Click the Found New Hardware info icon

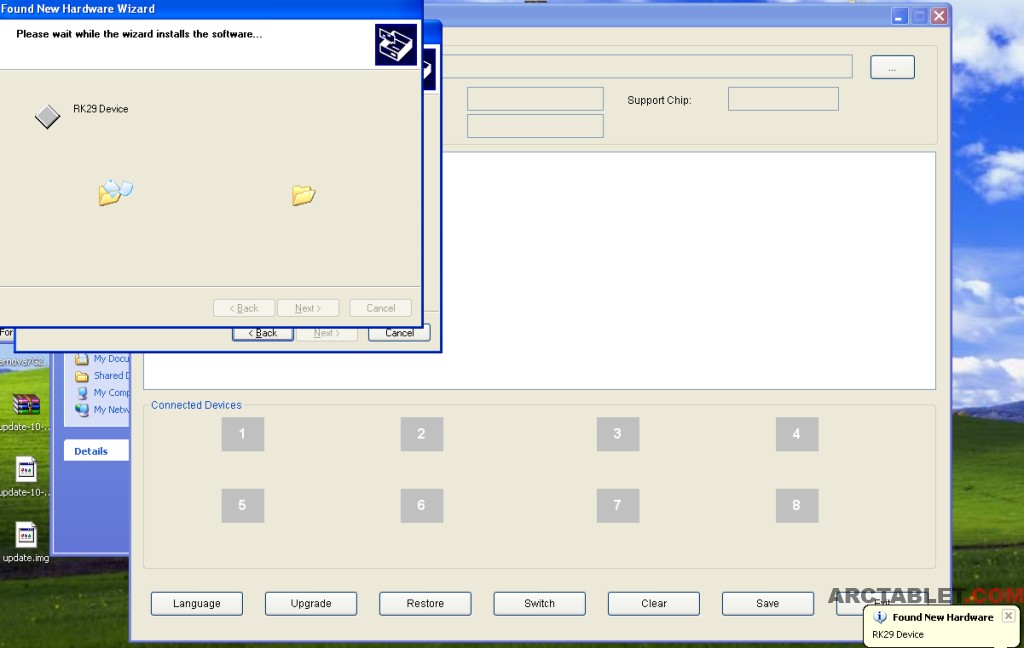880,617
